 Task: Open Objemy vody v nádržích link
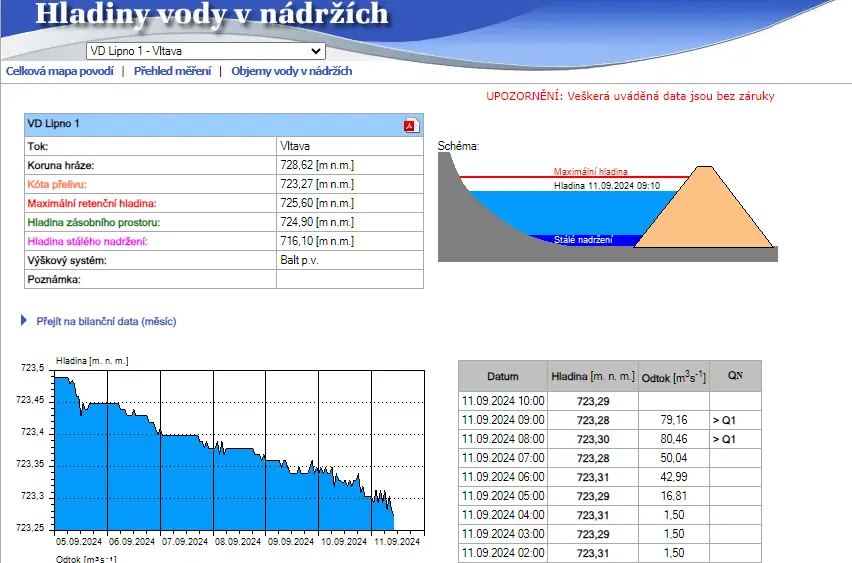[292, 71]
